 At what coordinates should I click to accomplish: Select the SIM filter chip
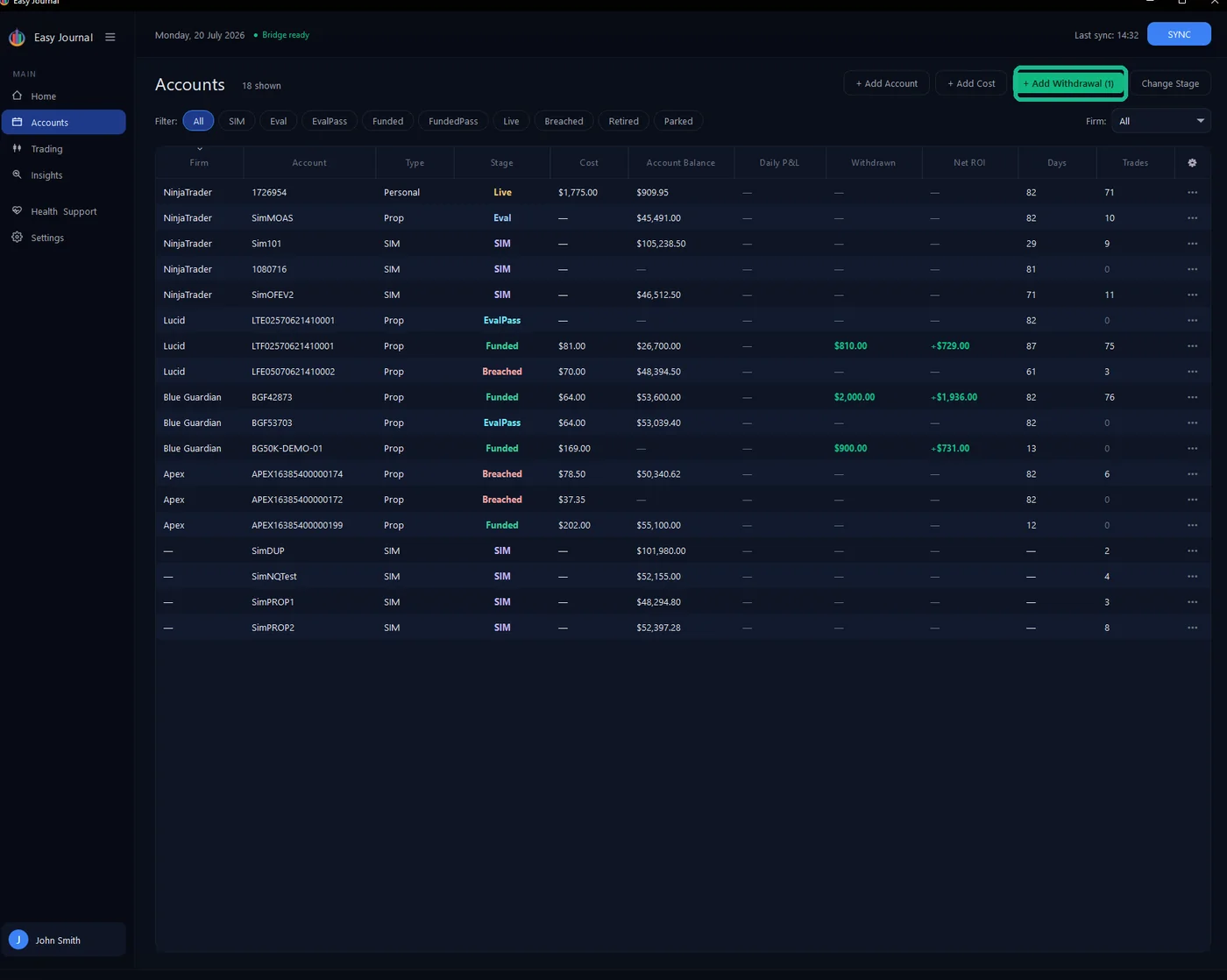237,121
